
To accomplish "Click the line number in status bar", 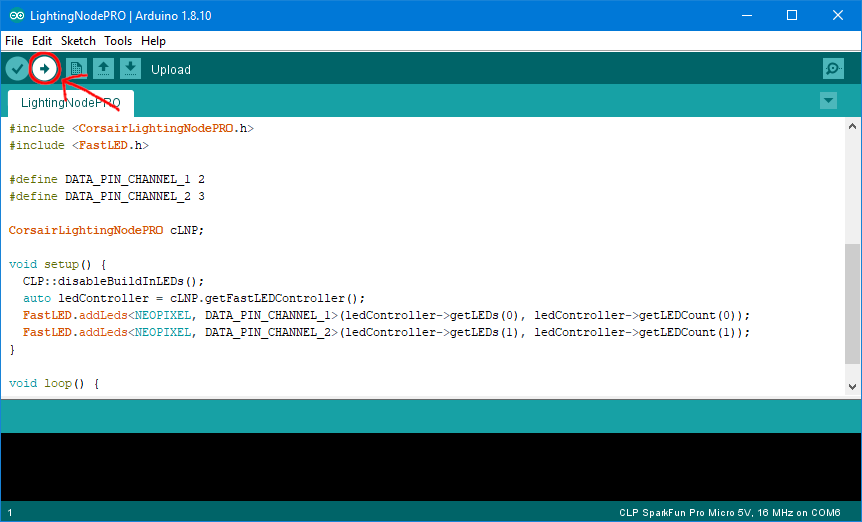I will [10, 513].
